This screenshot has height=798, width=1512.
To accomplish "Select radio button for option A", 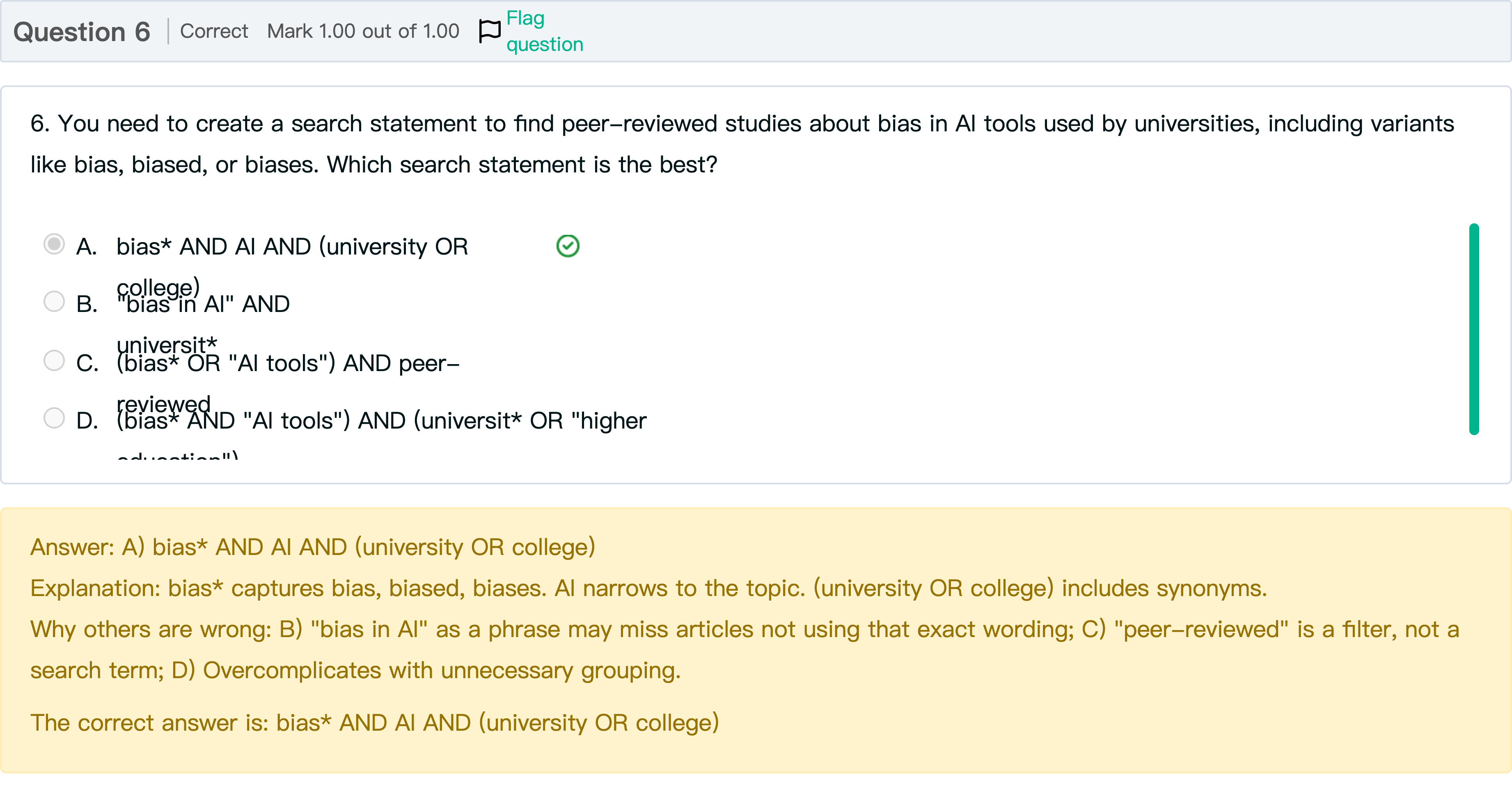I will (54, 244).
